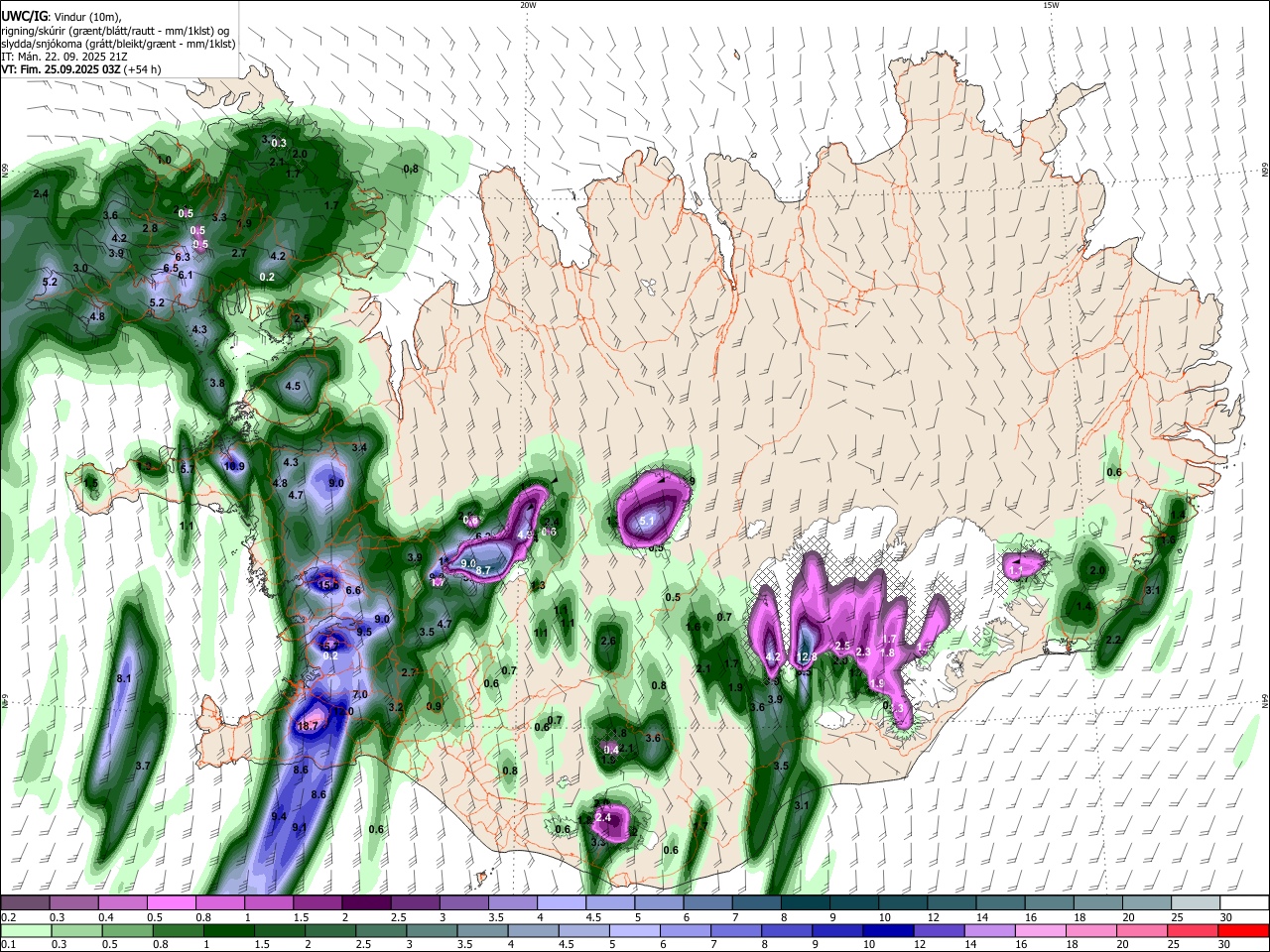
Task: Click the 15W longitude label
Action: click(x=1050, y=5)
